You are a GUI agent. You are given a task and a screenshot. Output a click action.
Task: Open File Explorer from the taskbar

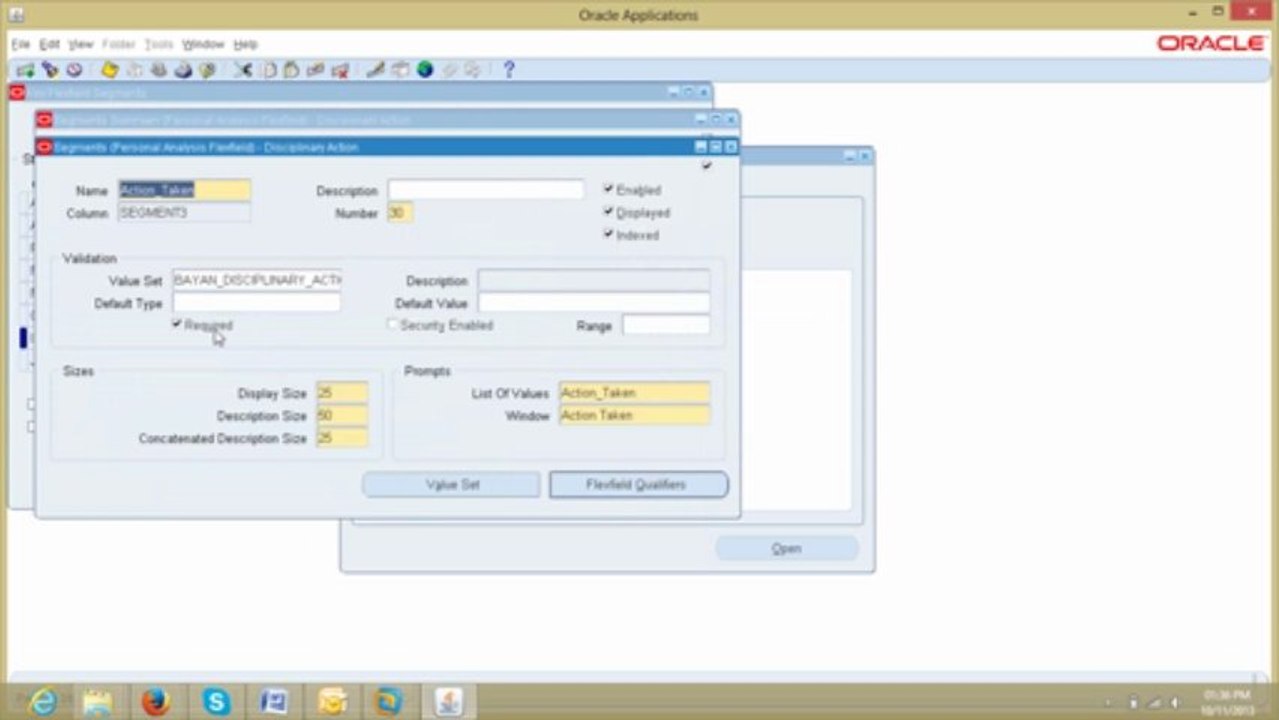(x=97, y=702)
